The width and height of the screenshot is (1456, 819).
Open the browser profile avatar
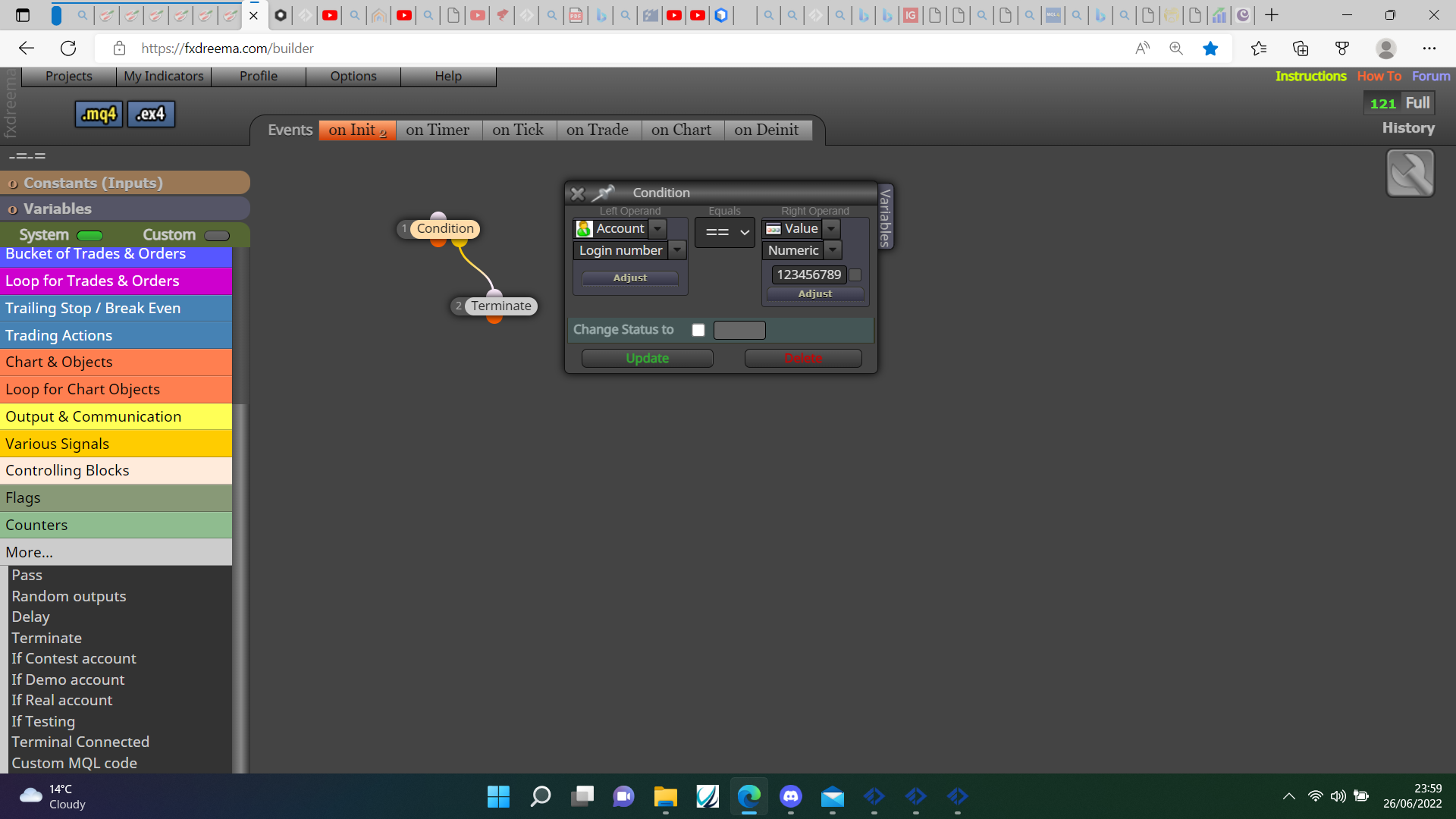click(1386, 49)
